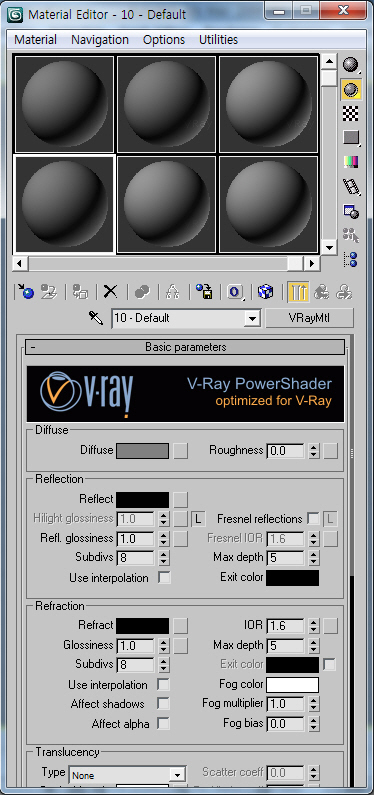Screen dimensions: 374x795
Task: Open the Navigation menu
Action: (x=100, y=40)
